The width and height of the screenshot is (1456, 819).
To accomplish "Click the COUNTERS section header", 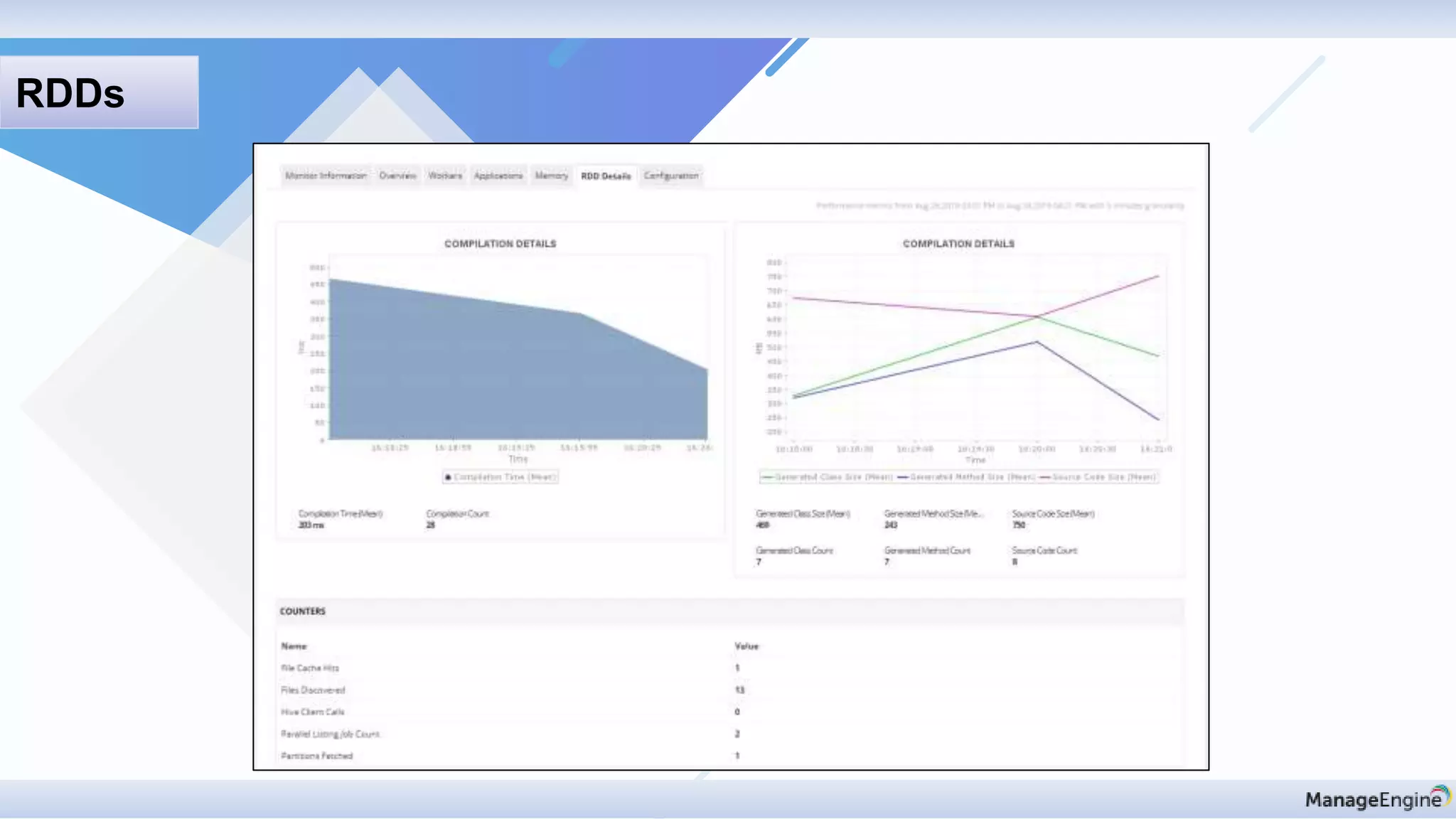I will 303,611.
